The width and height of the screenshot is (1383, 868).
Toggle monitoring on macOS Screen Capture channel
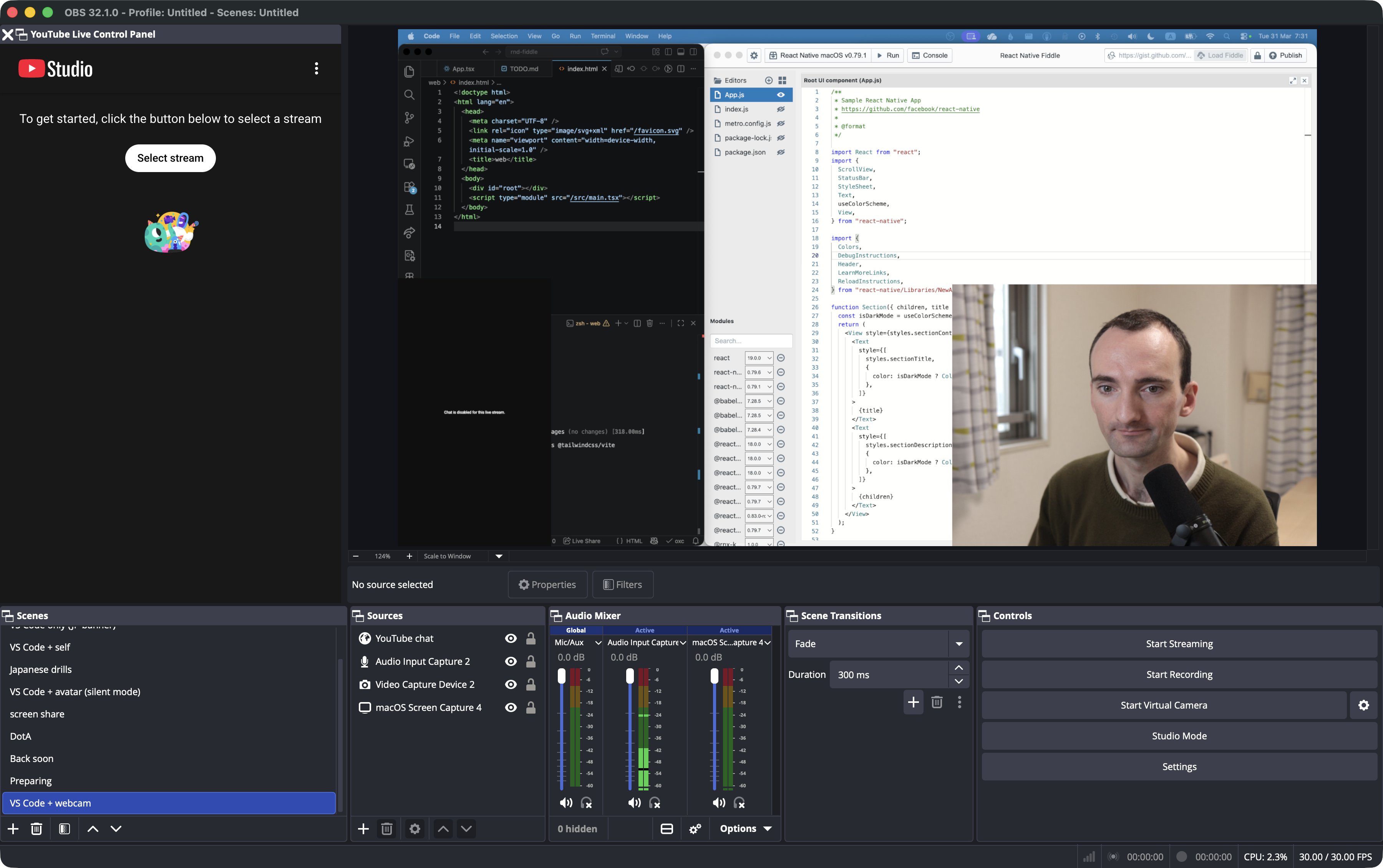[x=740, y=803]
